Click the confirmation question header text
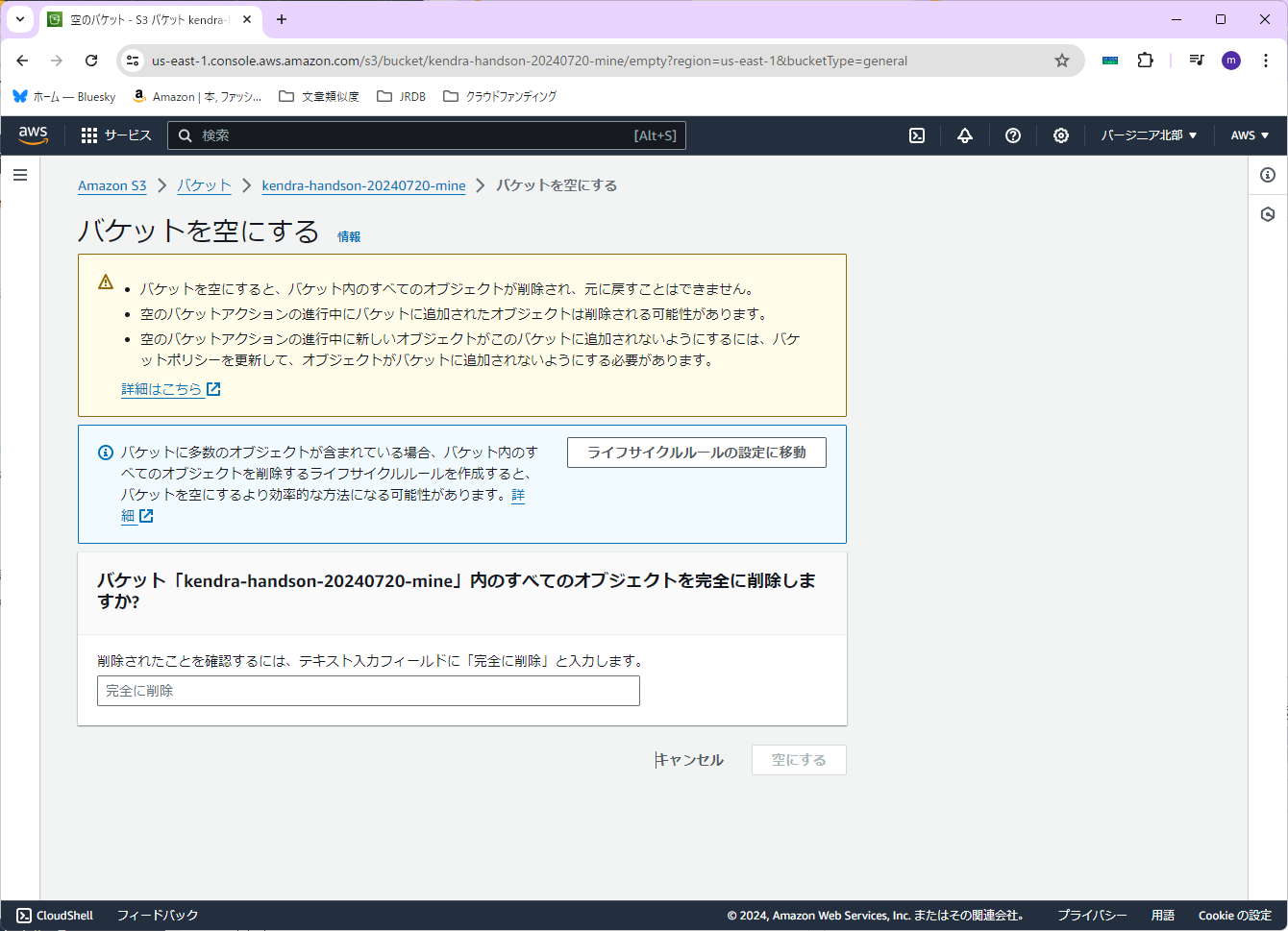 click(x=457, y=591)
